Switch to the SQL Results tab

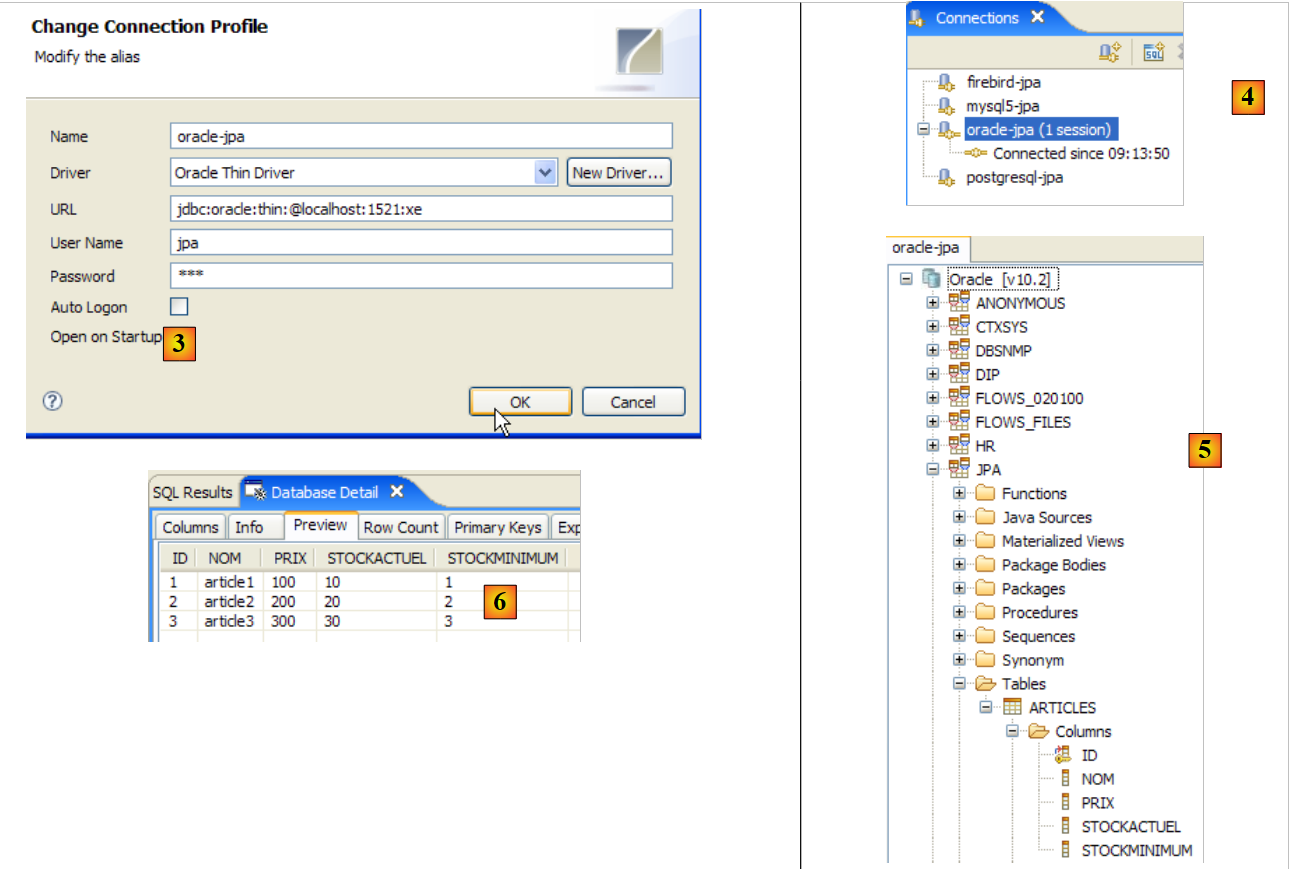coord(192,492)
